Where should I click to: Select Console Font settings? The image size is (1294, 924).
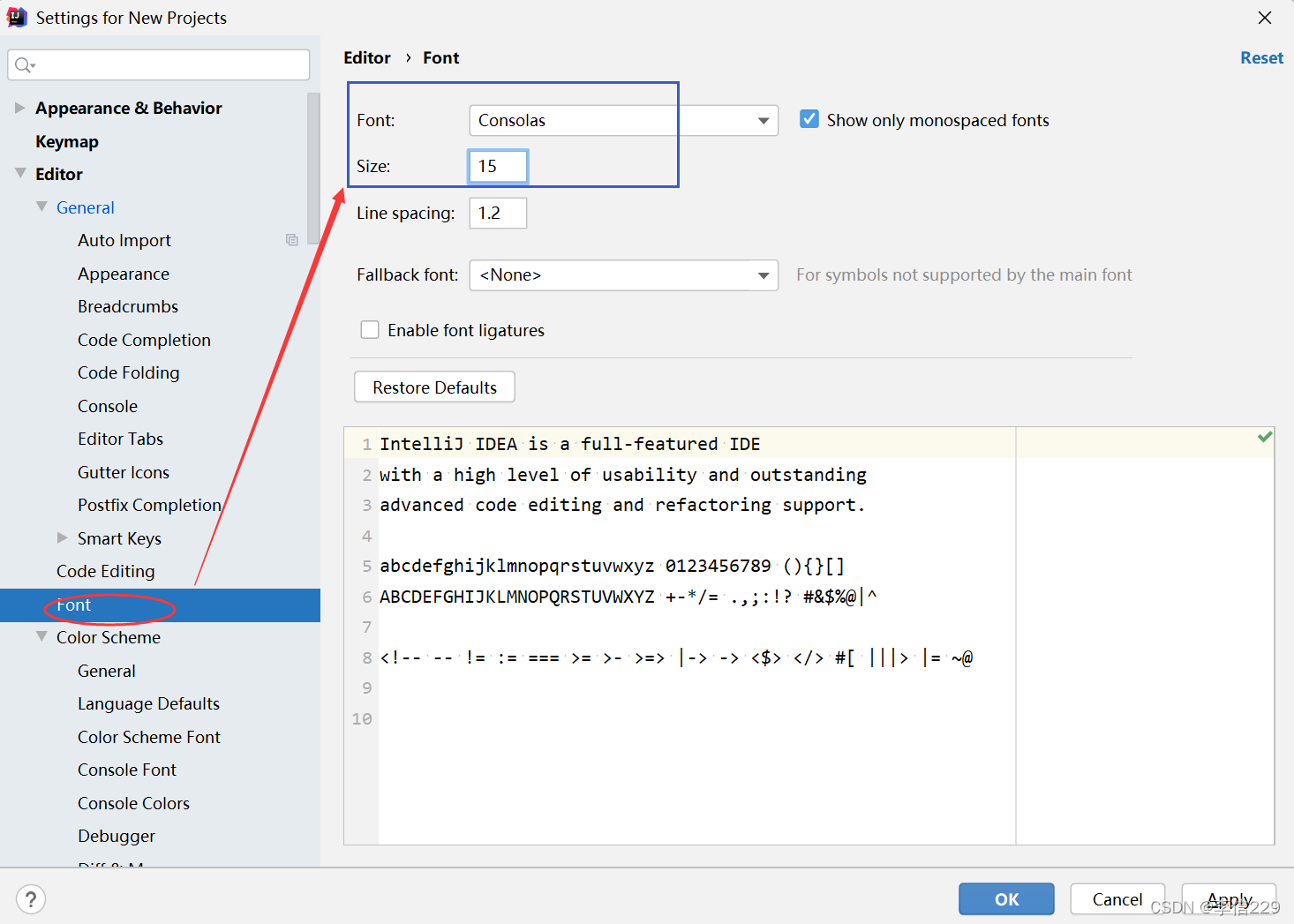coord(127,770)
